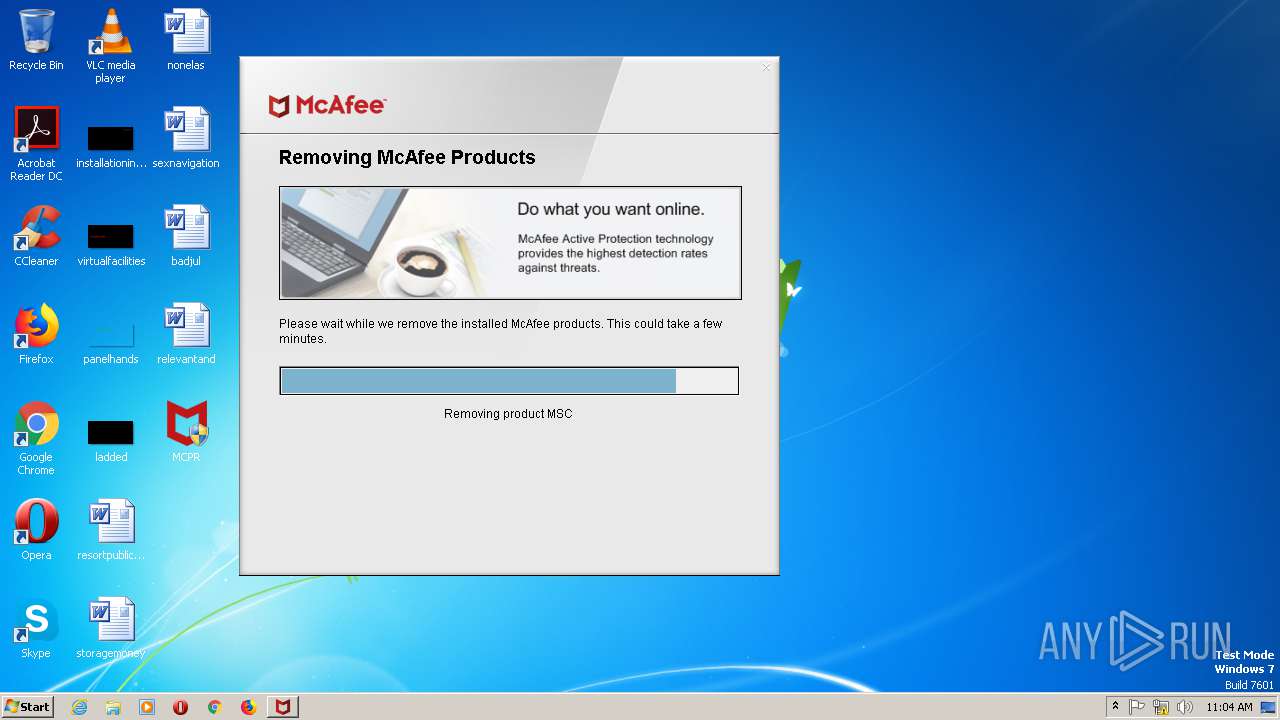This screenshot has width=1280, height=720.
Task: Launch Google Chrome desktop shortcut
Action: (x=36, y=438)
